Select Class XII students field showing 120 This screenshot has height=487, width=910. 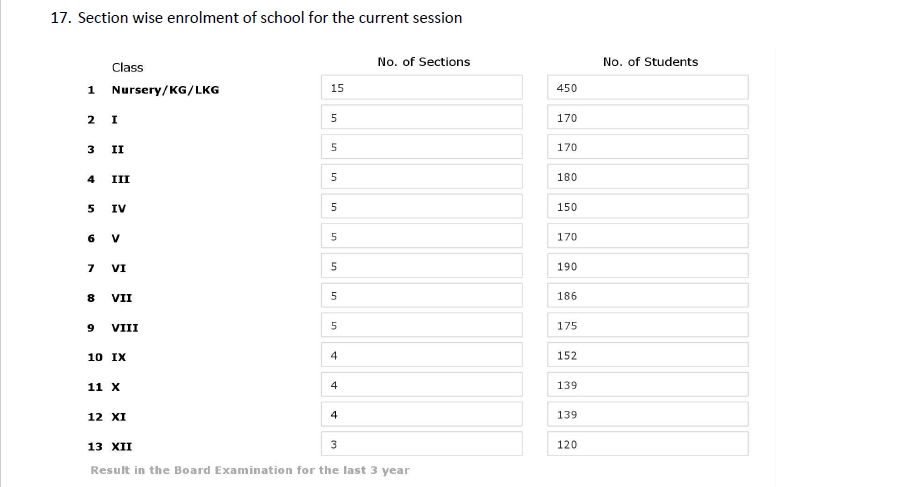[648, 444]
